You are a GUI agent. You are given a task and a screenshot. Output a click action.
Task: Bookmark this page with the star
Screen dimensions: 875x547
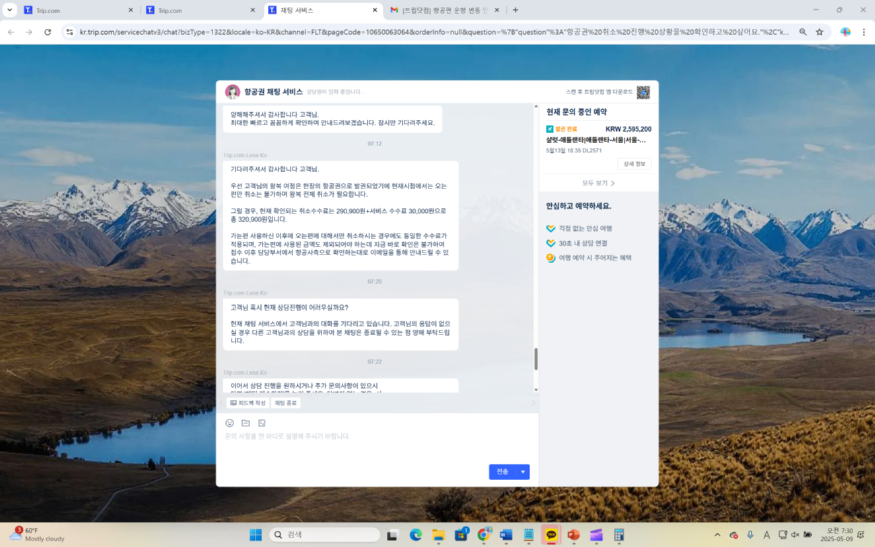819,32
